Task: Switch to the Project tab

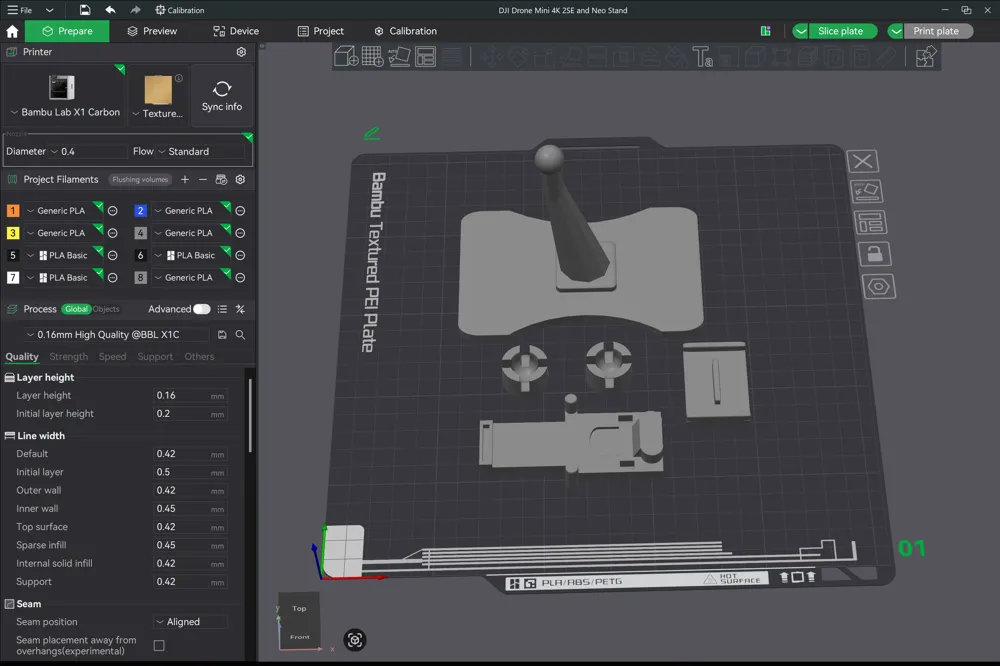Action: coord(320,31)
